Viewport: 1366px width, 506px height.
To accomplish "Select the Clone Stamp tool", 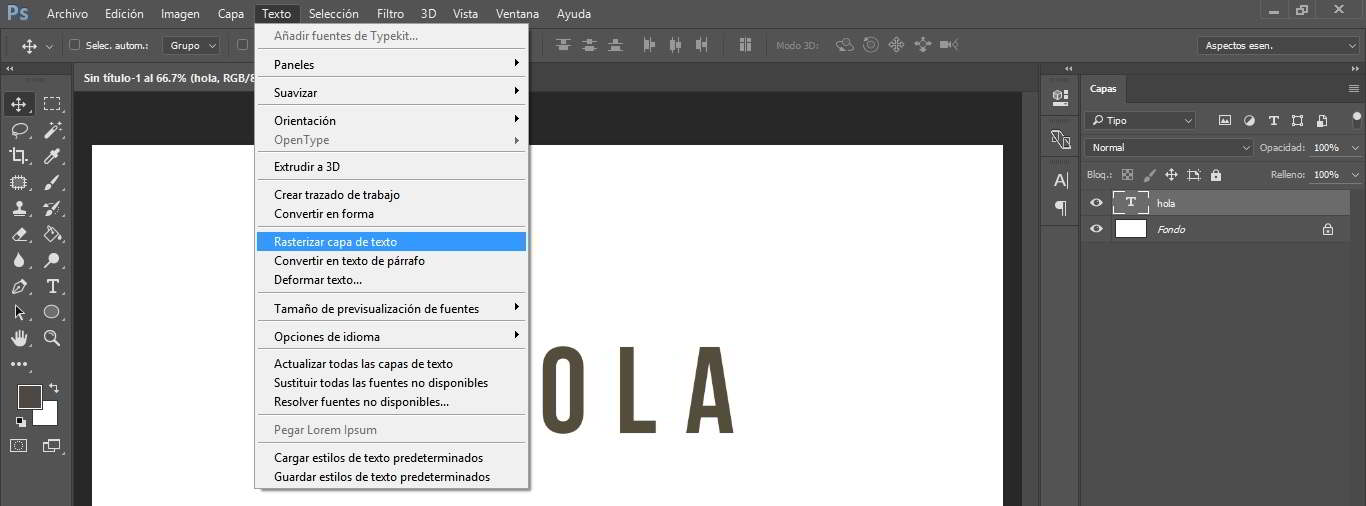I will pos(19,208).
